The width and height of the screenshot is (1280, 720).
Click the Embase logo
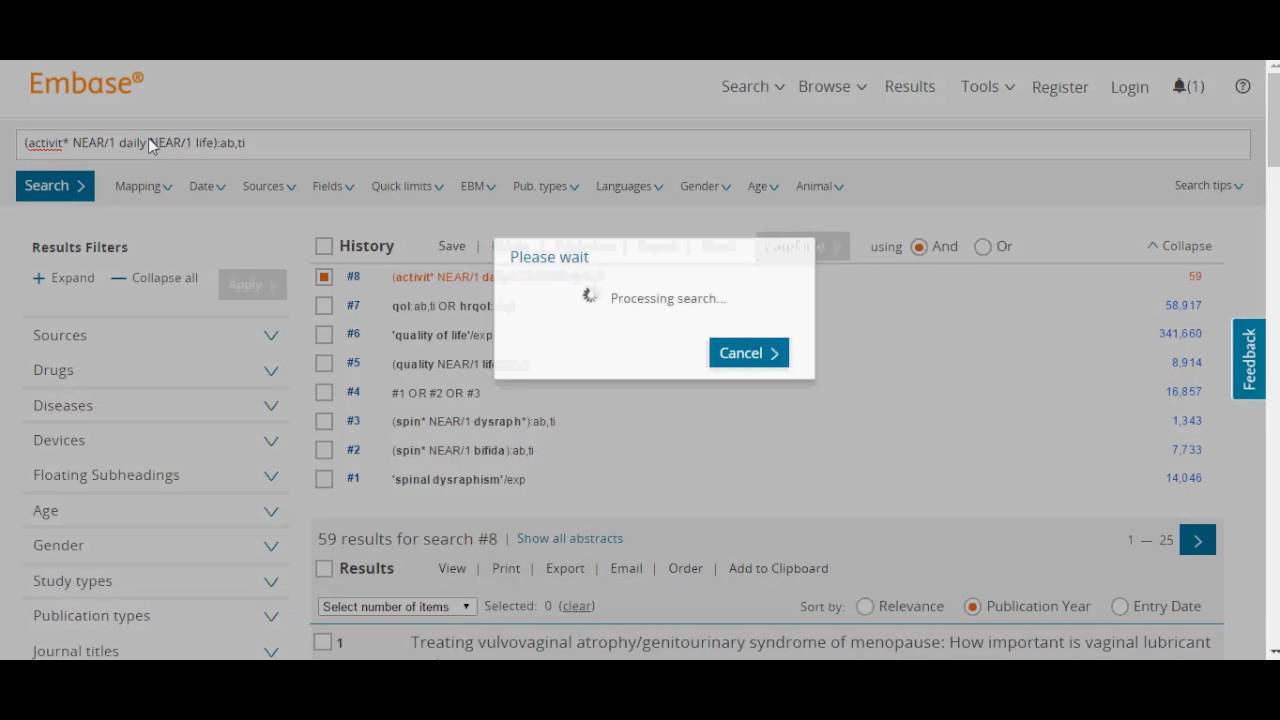pyautogui.click(x=87, y=83)
